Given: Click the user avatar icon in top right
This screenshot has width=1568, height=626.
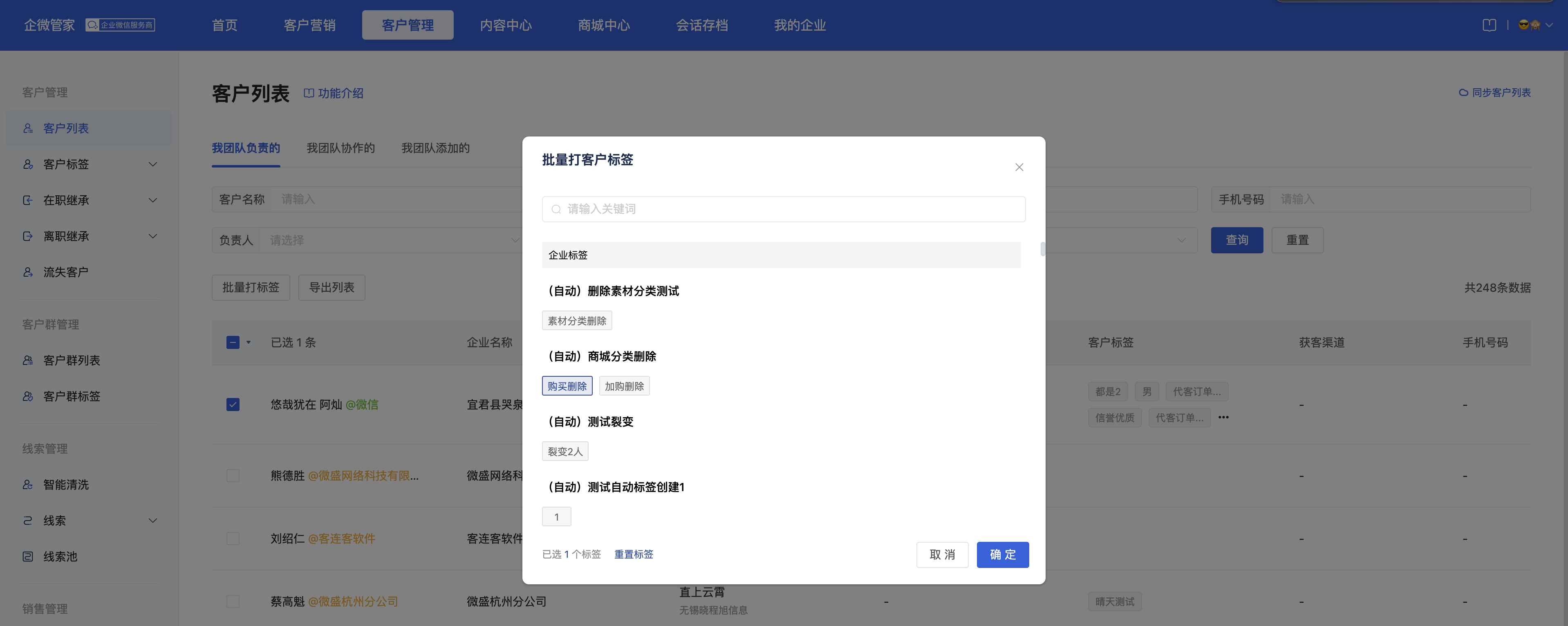Looking at the screenshot, I should [x=1529, y=25].
